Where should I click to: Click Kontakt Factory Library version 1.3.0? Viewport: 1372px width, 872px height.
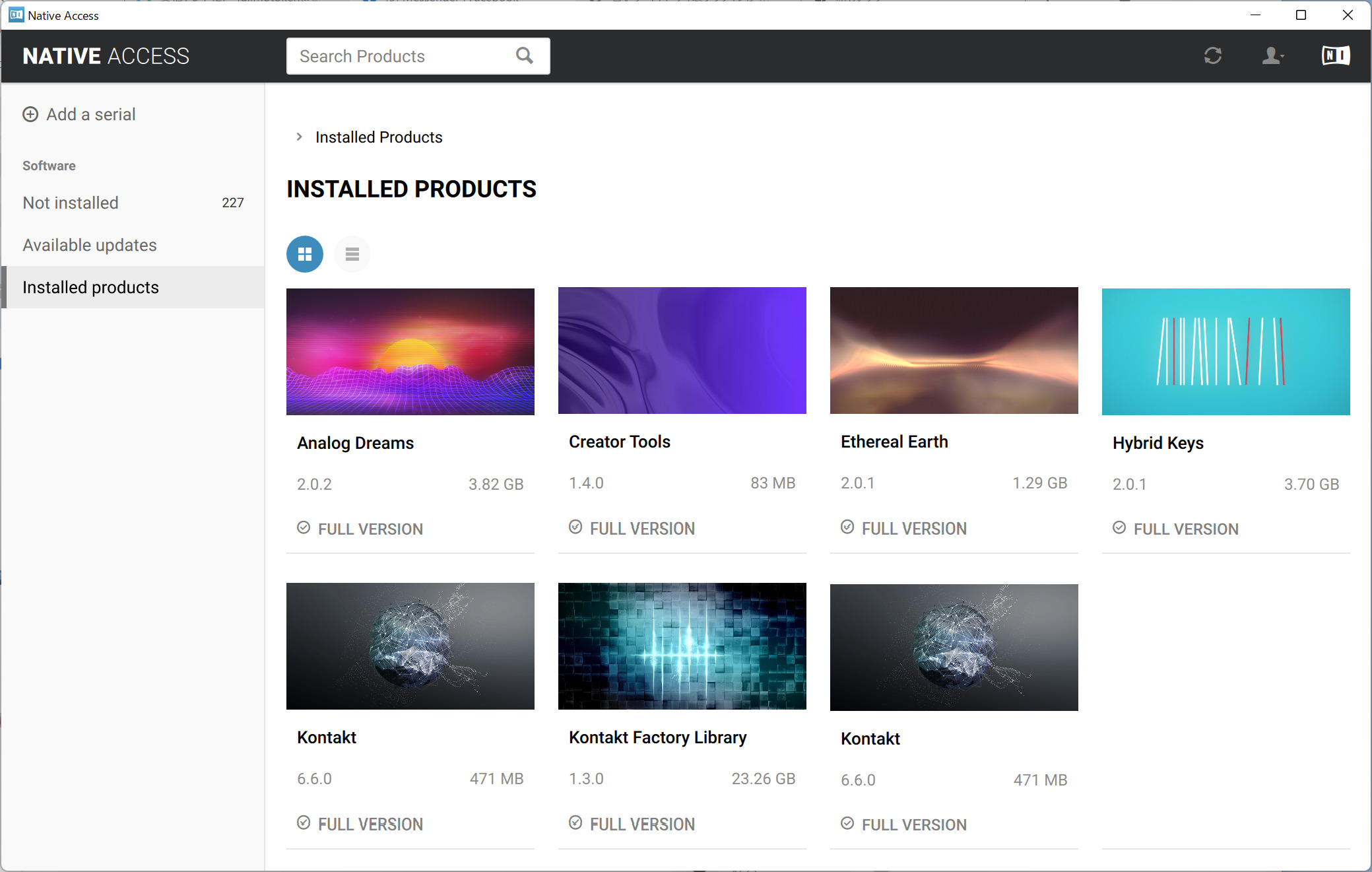tap(586, 779)
